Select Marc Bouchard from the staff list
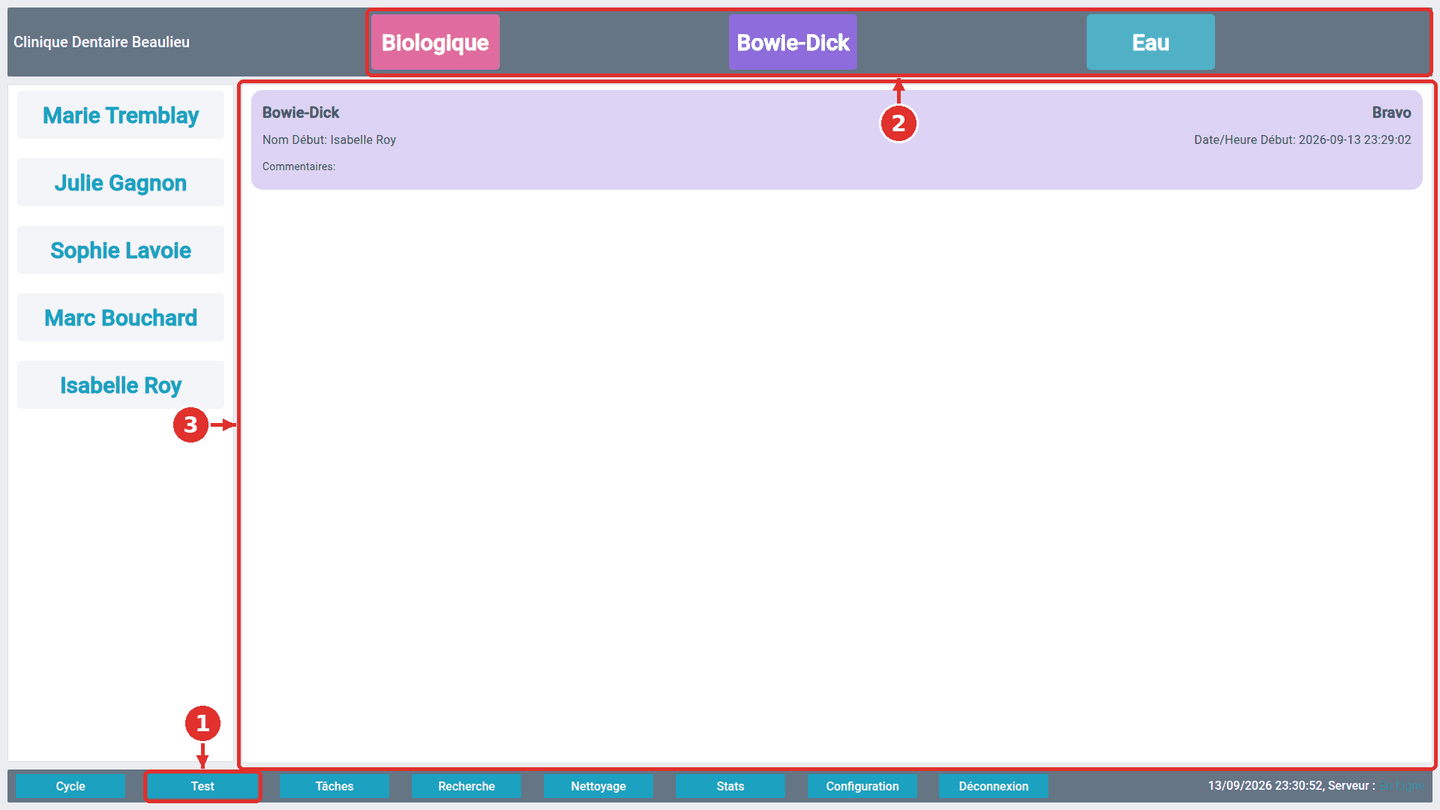This screenshot has width=1440, height=810. pyautogui.click(x=121, y=318)
